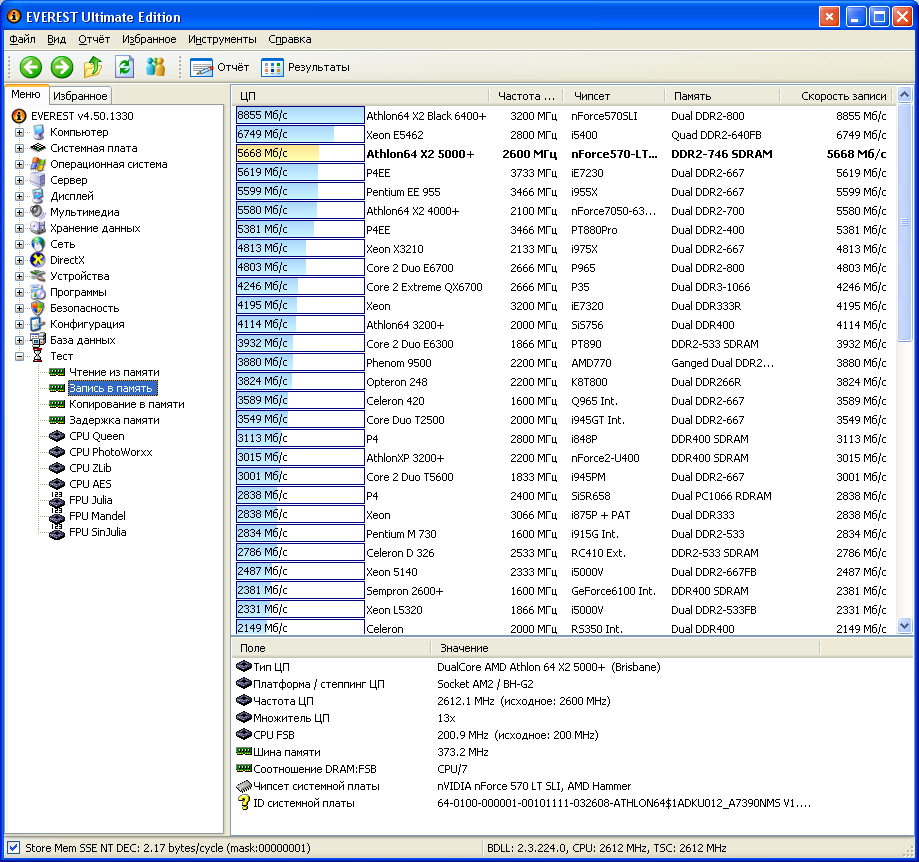Click the EVEREST v4.50.1330 root icon
Viewport: 919px width, 862px height.
click(x=19, y=116)
